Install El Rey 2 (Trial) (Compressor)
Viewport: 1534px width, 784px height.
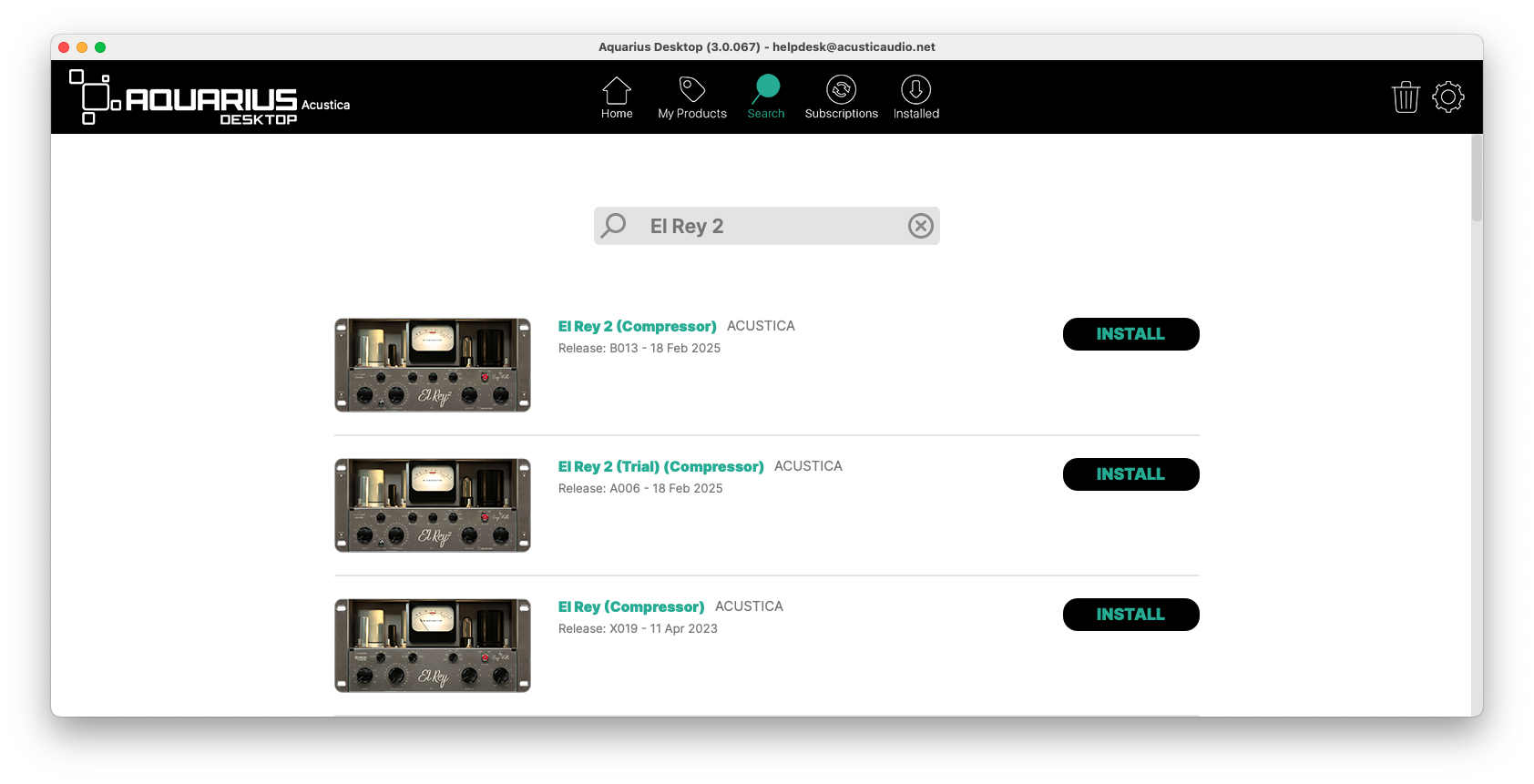click(1130, 474)
